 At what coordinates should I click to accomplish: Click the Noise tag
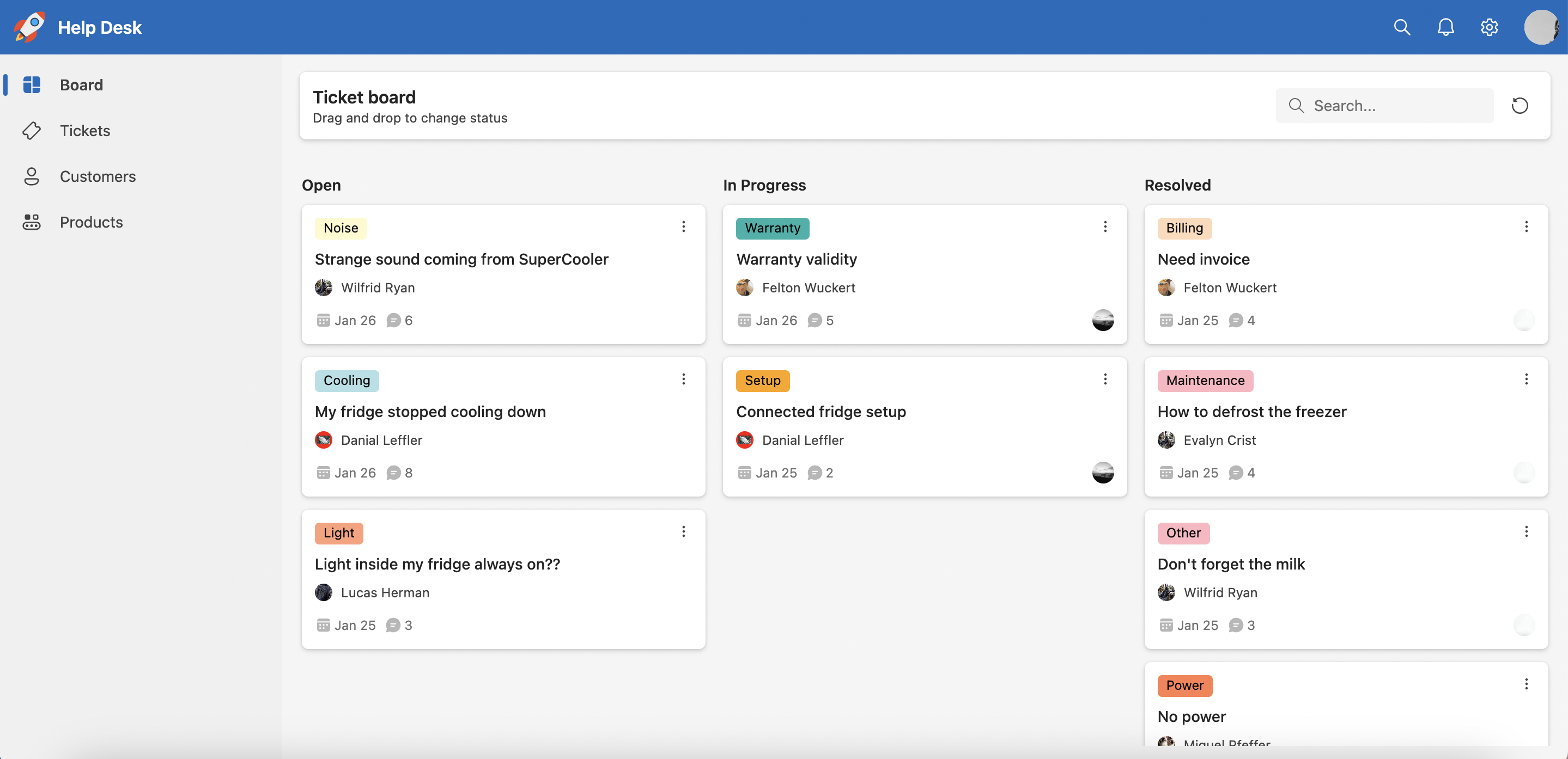(341, 228)
